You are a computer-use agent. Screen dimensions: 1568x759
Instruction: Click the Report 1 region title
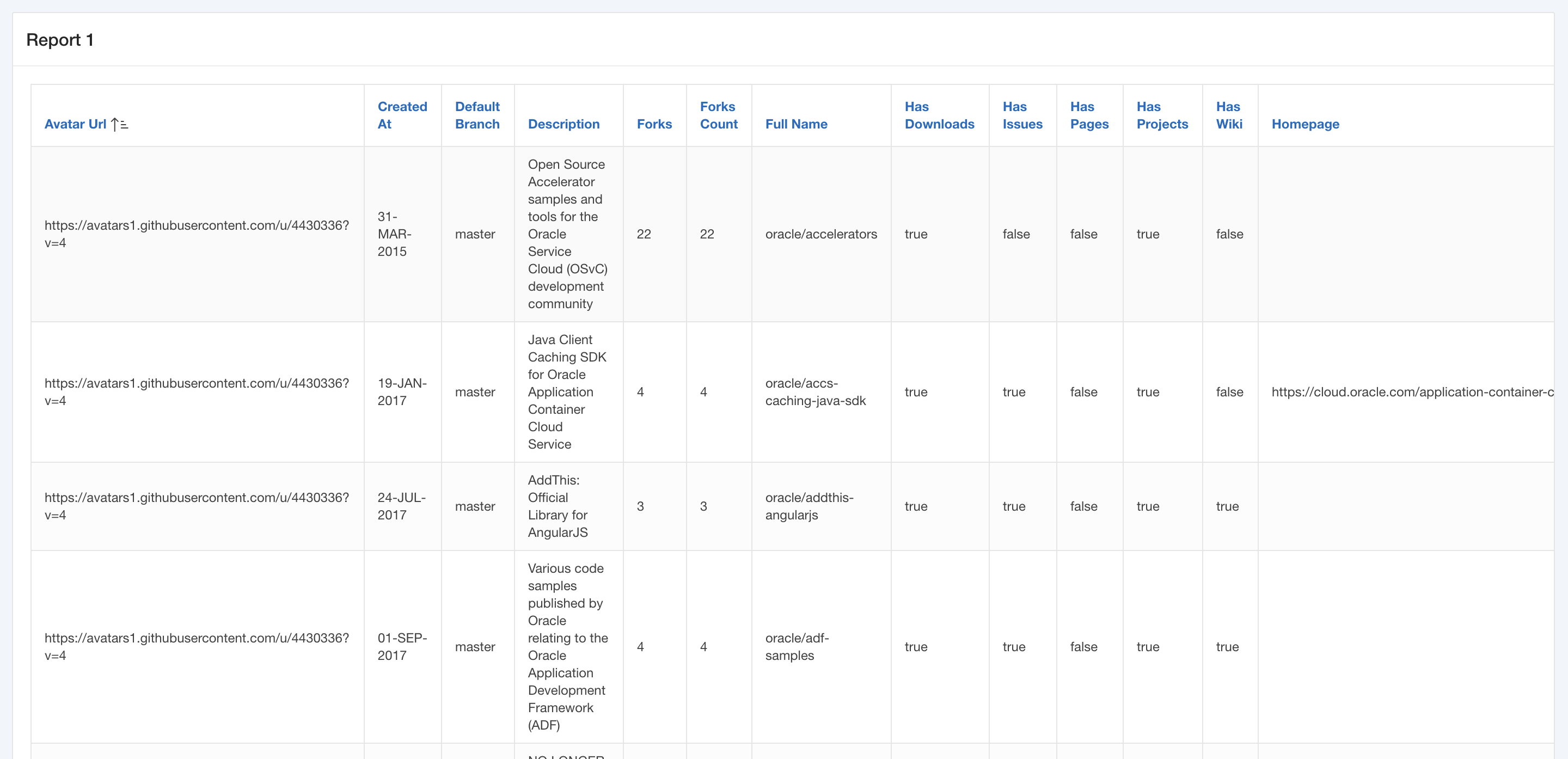coord(60,40)
